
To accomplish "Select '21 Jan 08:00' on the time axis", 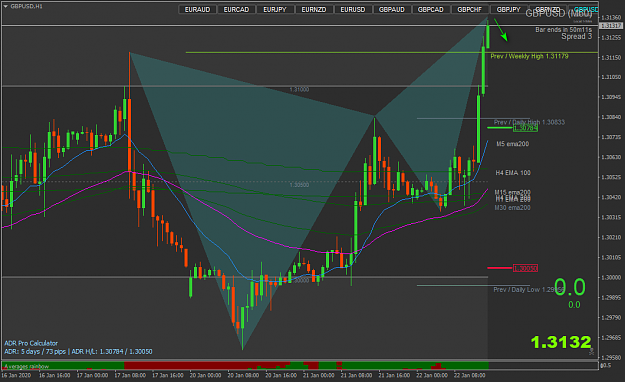I will [356, 375].
